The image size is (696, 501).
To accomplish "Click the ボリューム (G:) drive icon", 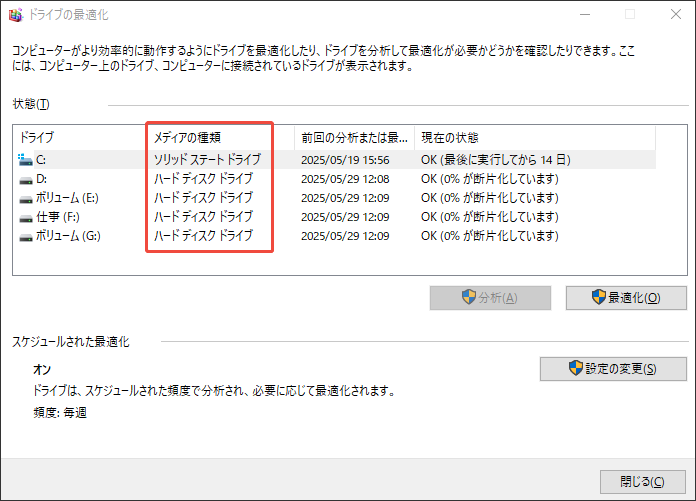I will [x=26, y=237].
